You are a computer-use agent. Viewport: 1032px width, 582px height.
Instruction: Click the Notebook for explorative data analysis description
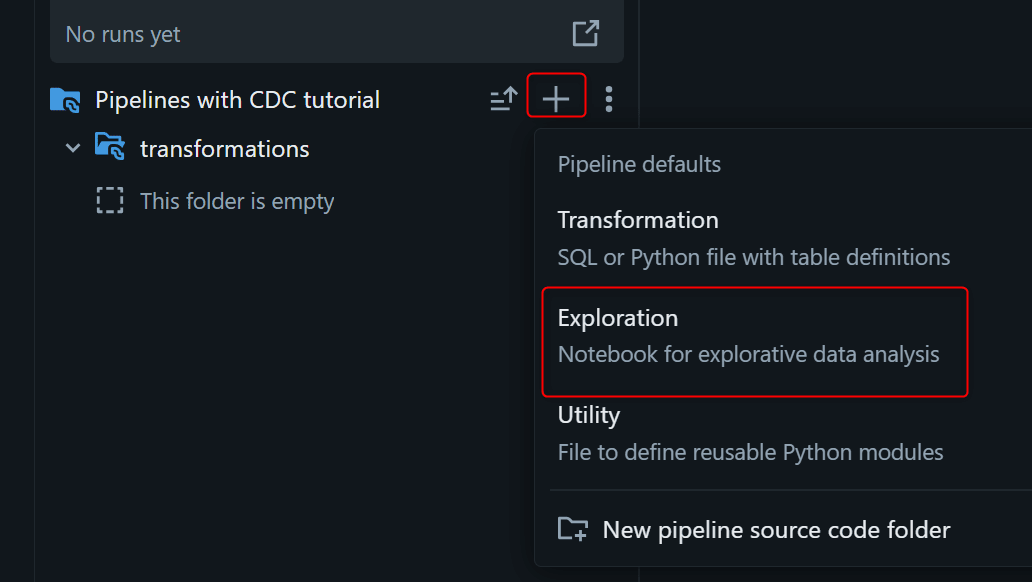pyautogui.click(x=748, y=354)
